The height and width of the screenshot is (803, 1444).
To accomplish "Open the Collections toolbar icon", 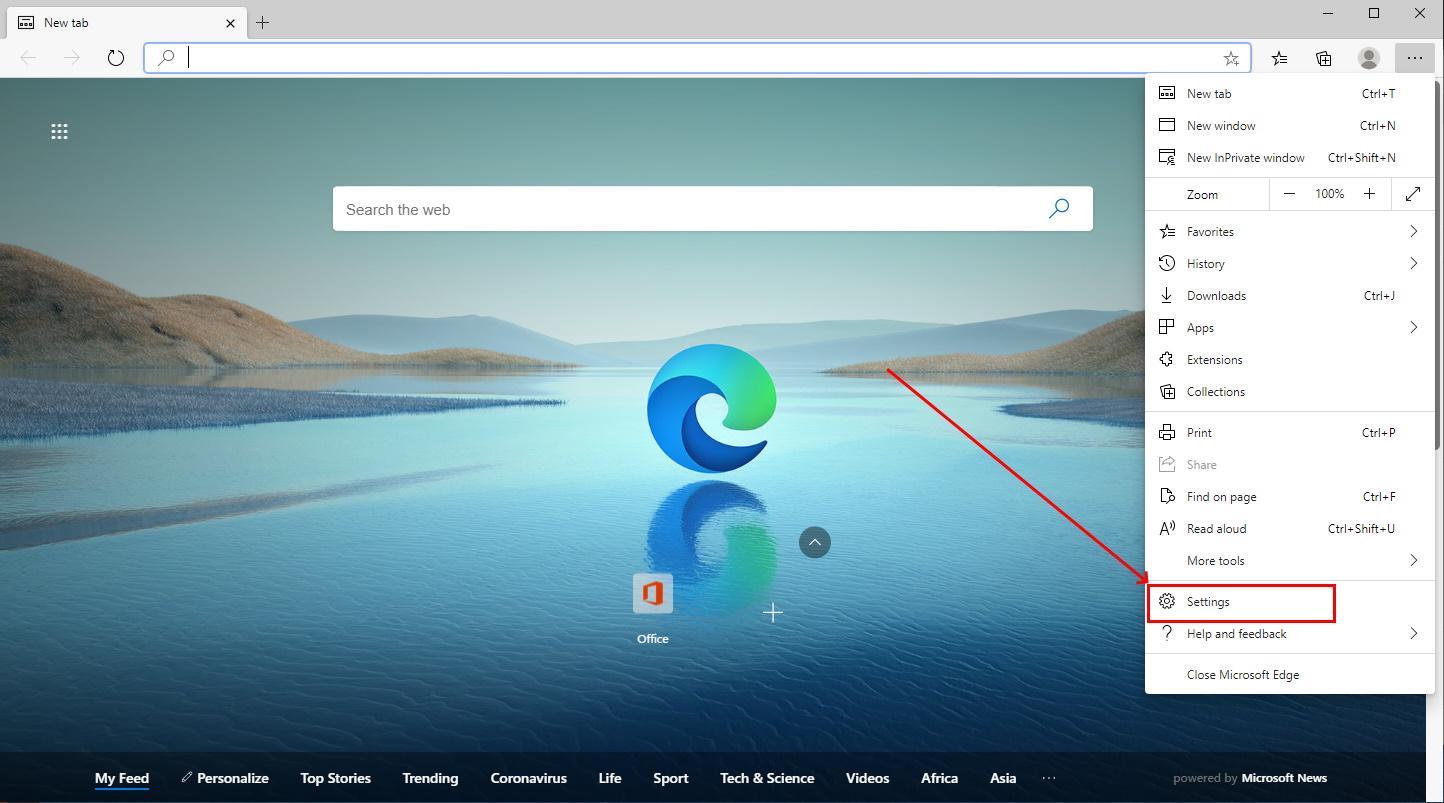I will 1324,58.
